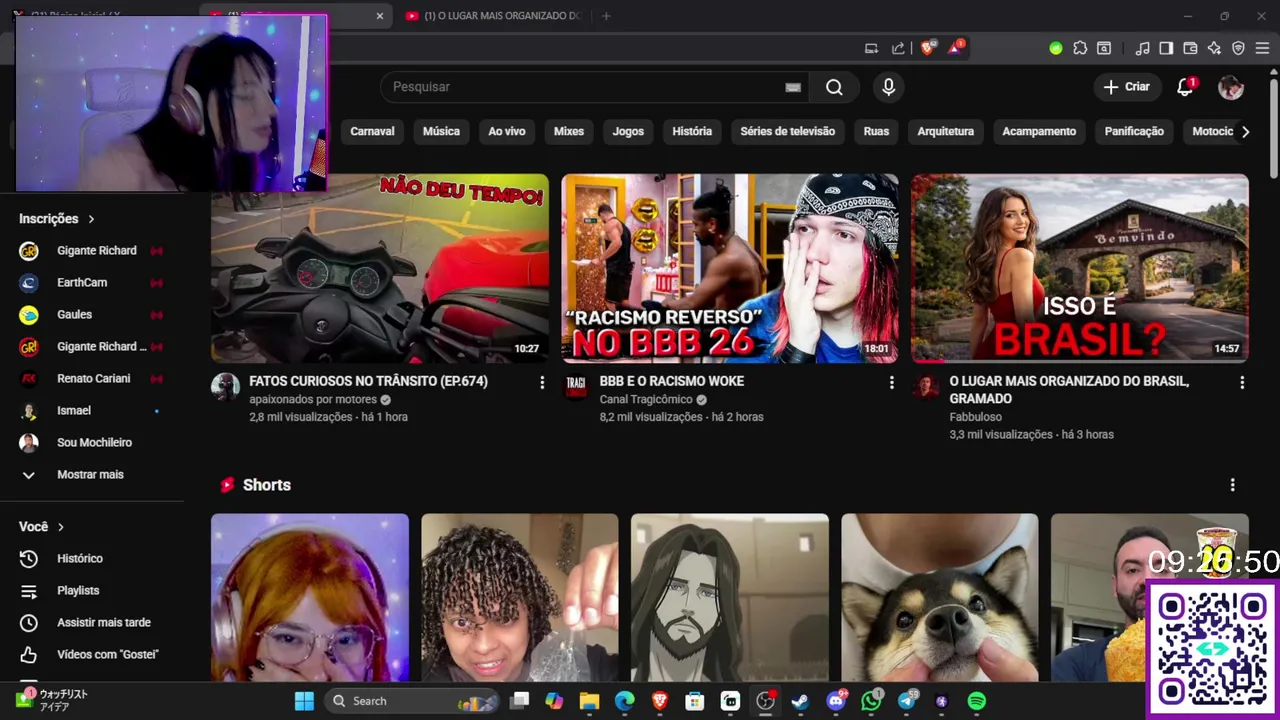Open apaixonados por motores channel link
The image size is (1280, 720).
coord(312,399)
